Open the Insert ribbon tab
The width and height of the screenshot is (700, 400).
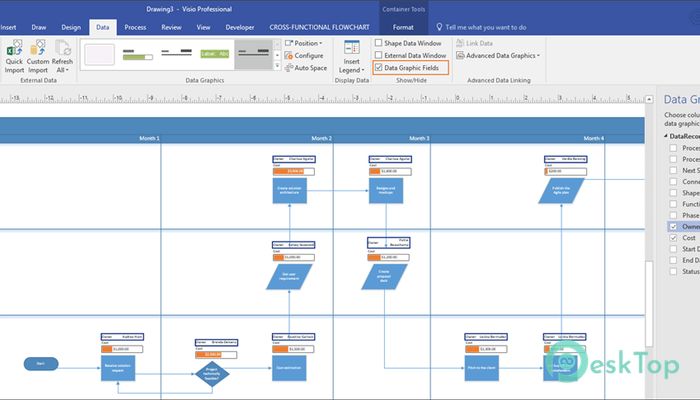point(8,27)
